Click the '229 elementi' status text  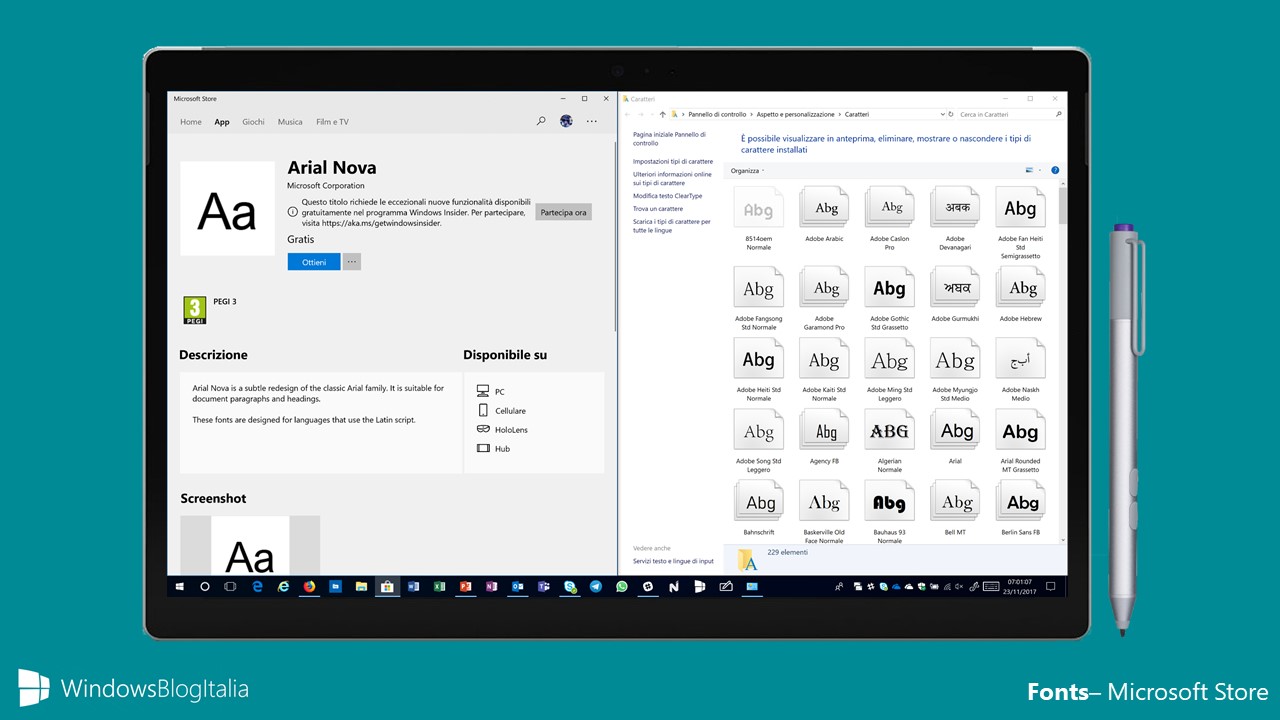(787, 552)
